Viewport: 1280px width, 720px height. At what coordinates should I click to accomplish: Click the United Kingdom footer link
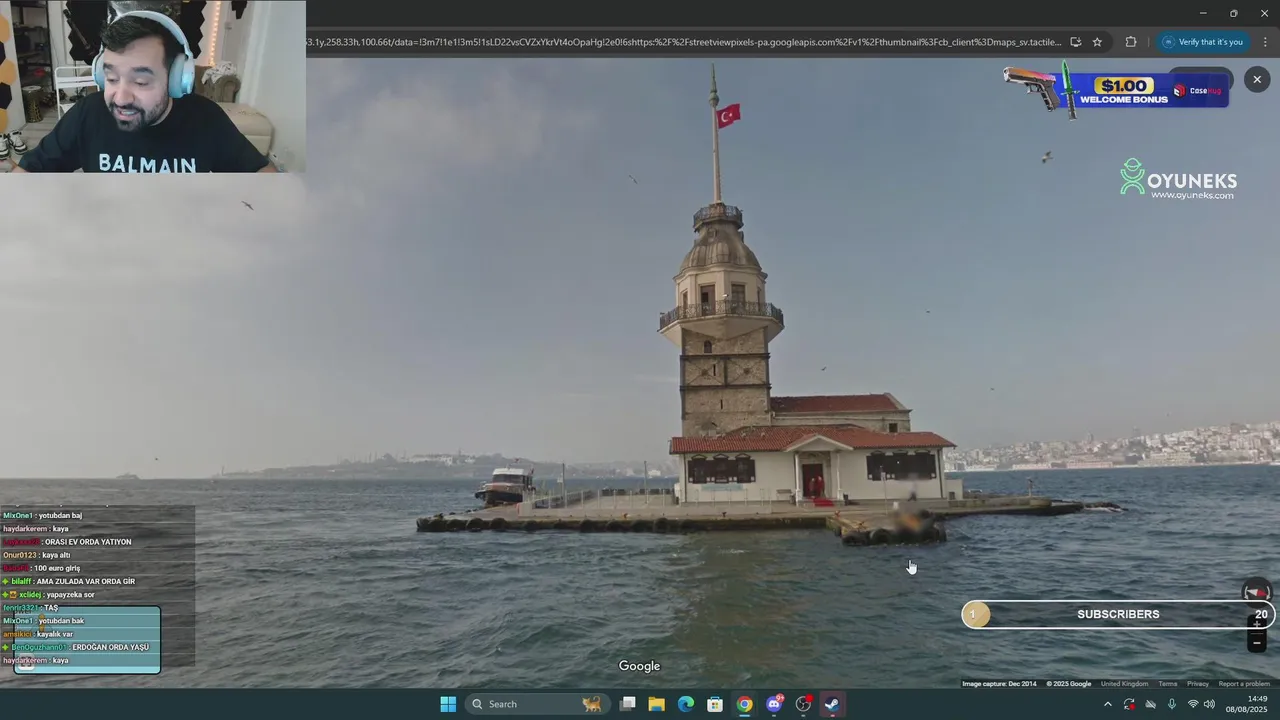pos(1124,684)
